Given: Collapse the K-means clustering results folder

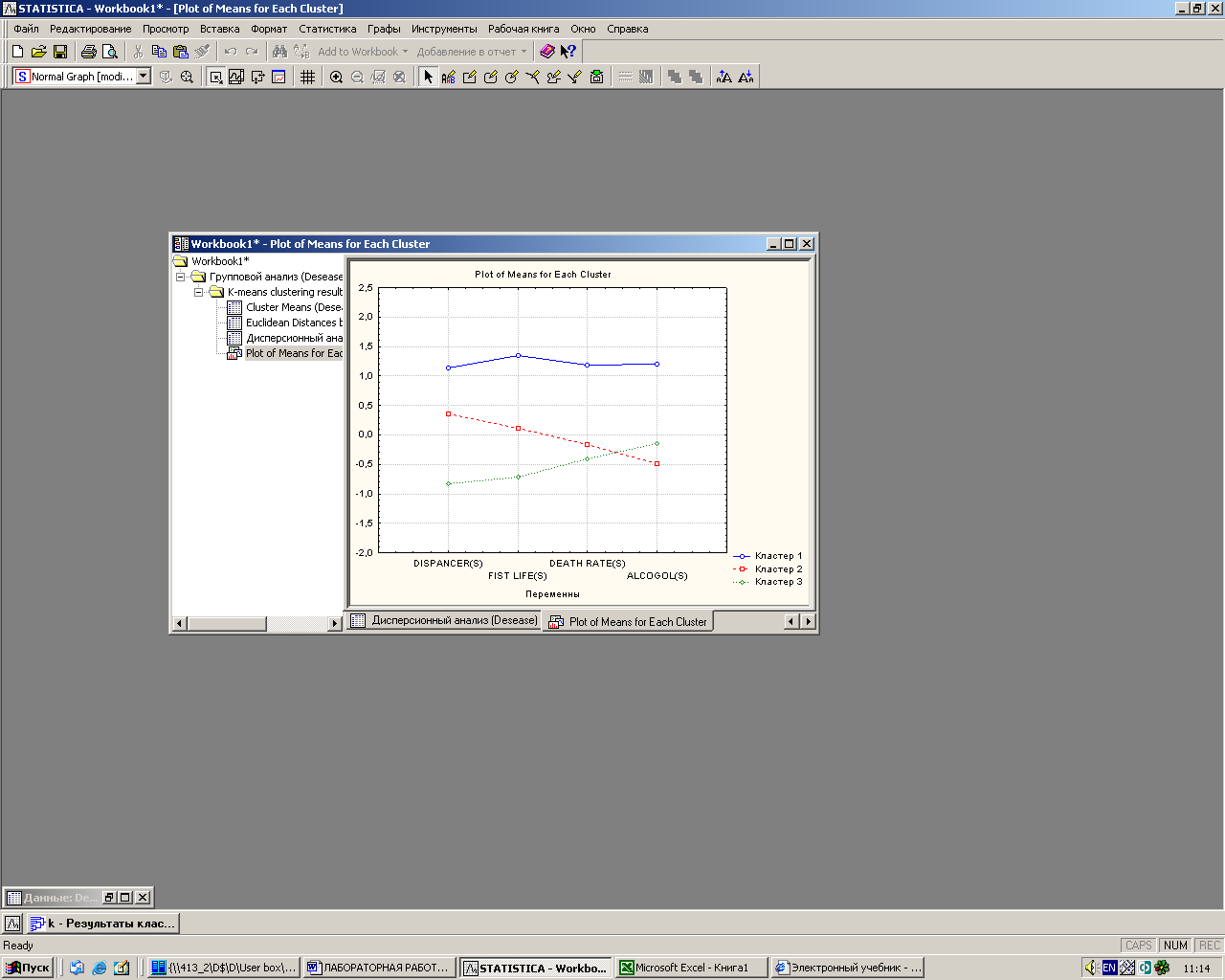Looking at the screenshot, I should pos(199,292).
